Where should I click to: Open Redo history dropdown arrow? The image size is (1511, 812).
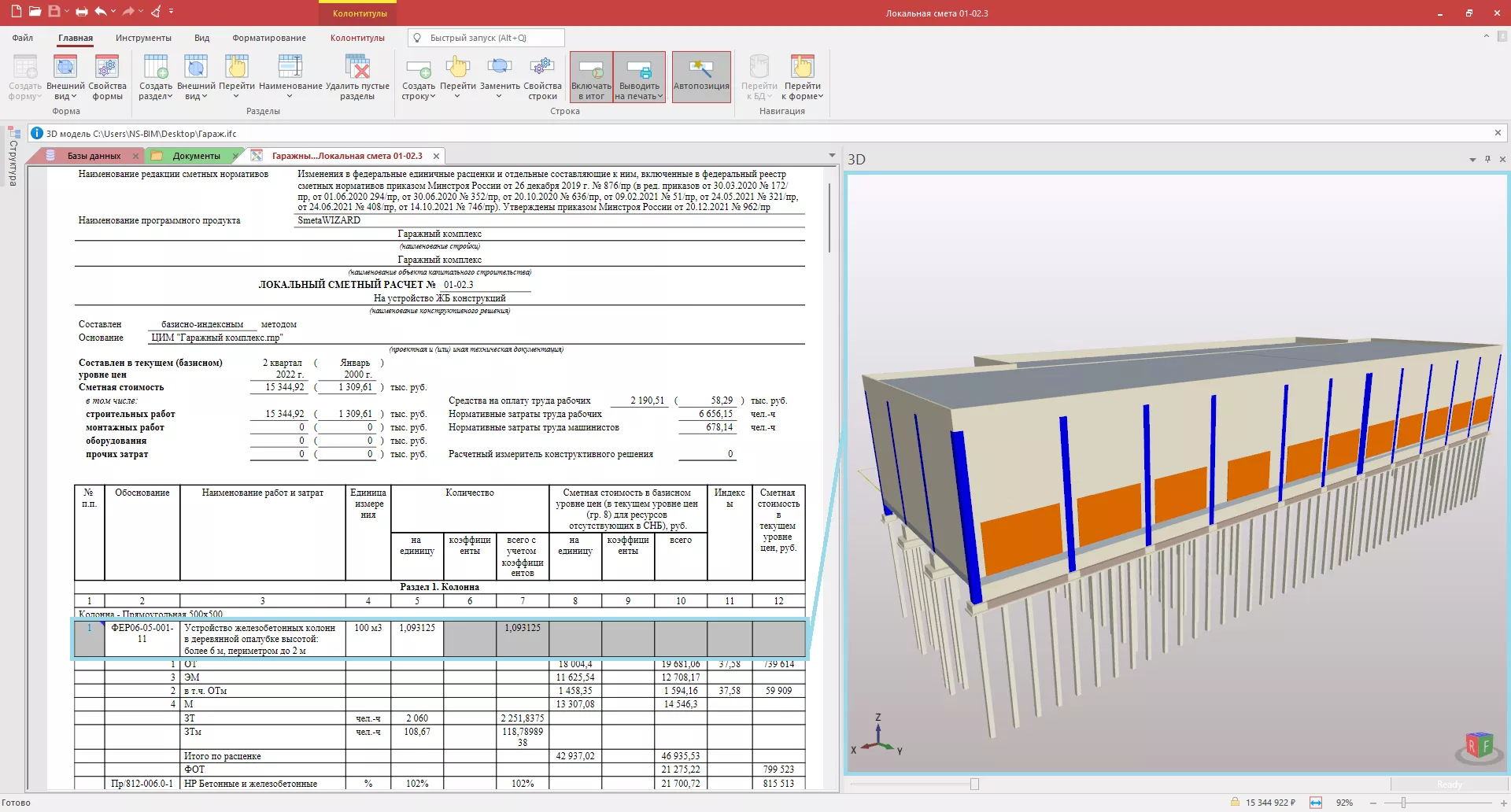pyautogui.click(x=141, y=12)
